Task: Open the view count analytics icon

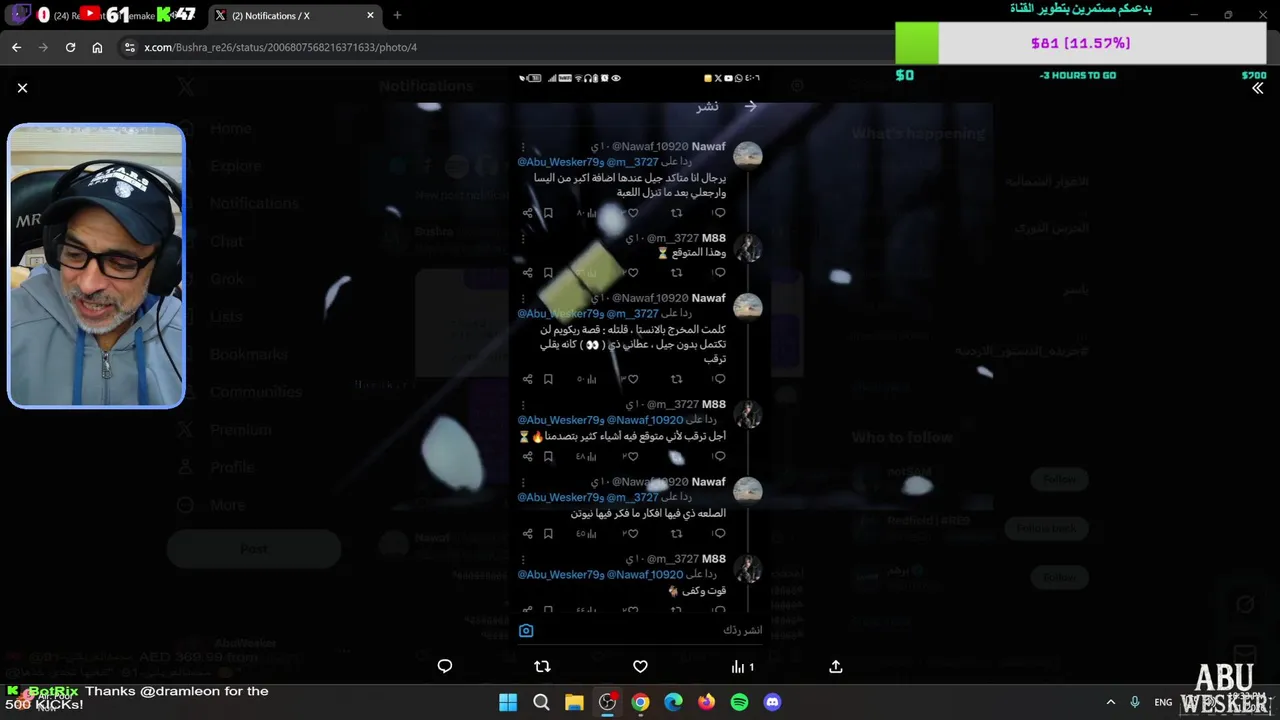Action: 742,666
